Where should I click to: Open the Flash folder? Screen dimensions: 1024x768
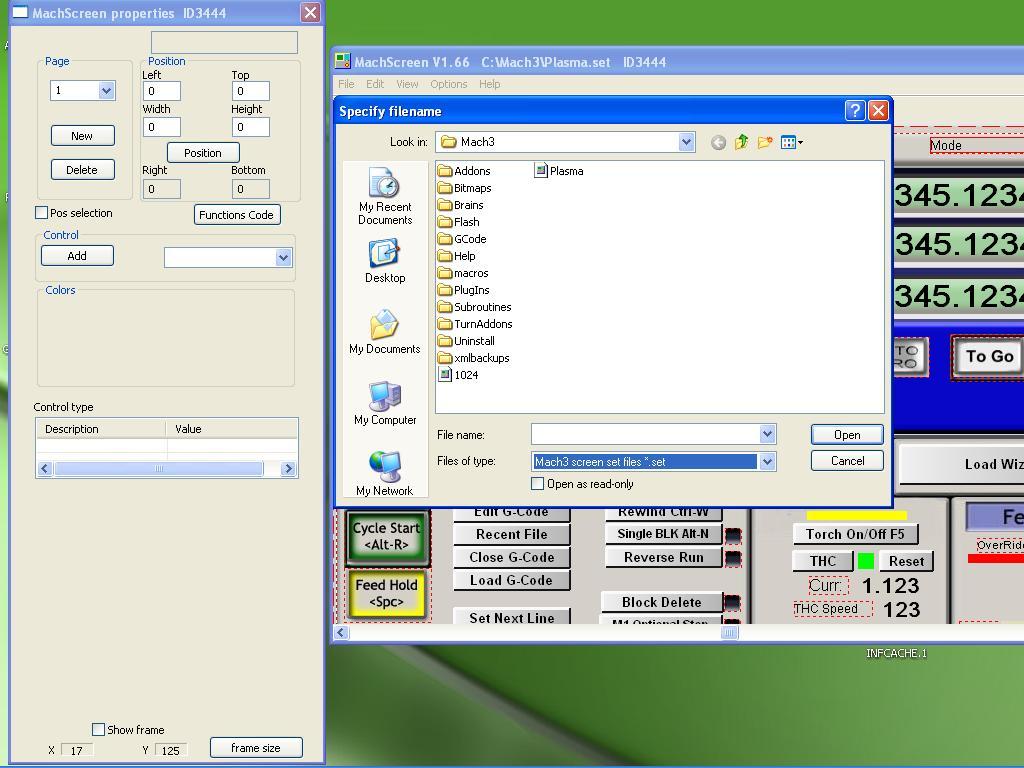459,222
